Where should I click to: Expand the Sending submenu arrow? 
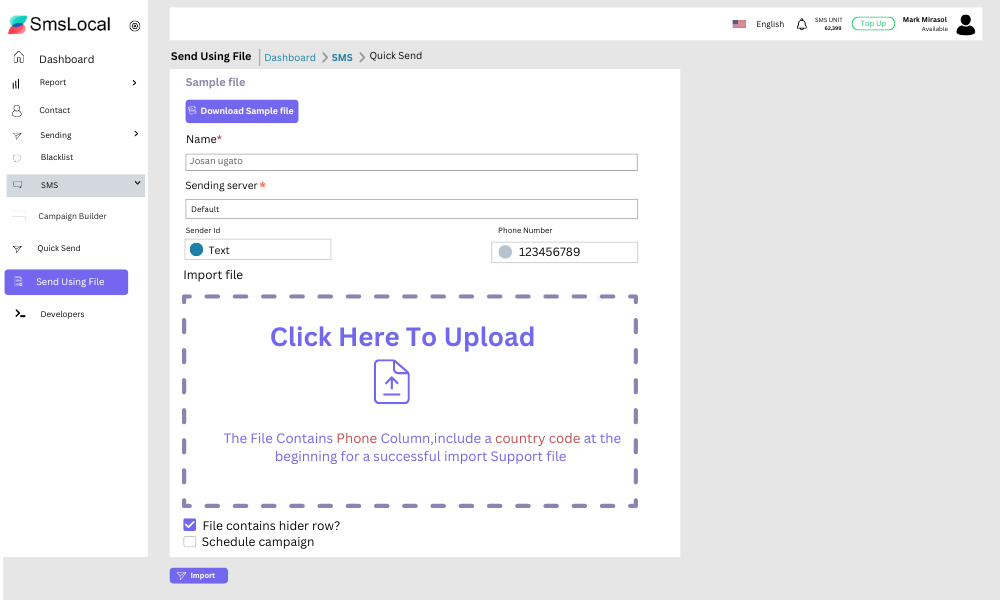(x=136, y=134)
